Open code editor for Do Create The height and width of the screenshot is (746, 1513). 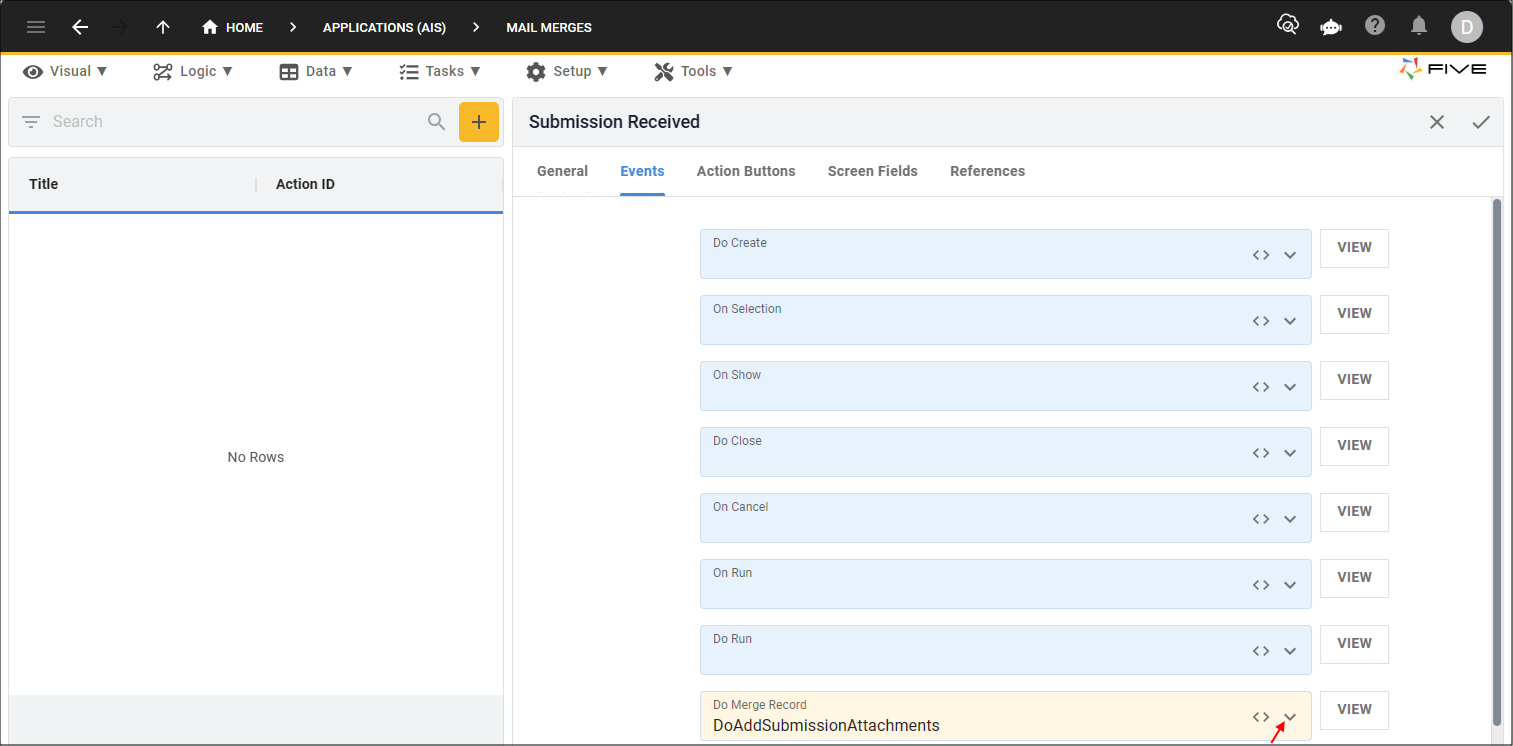1261,255
